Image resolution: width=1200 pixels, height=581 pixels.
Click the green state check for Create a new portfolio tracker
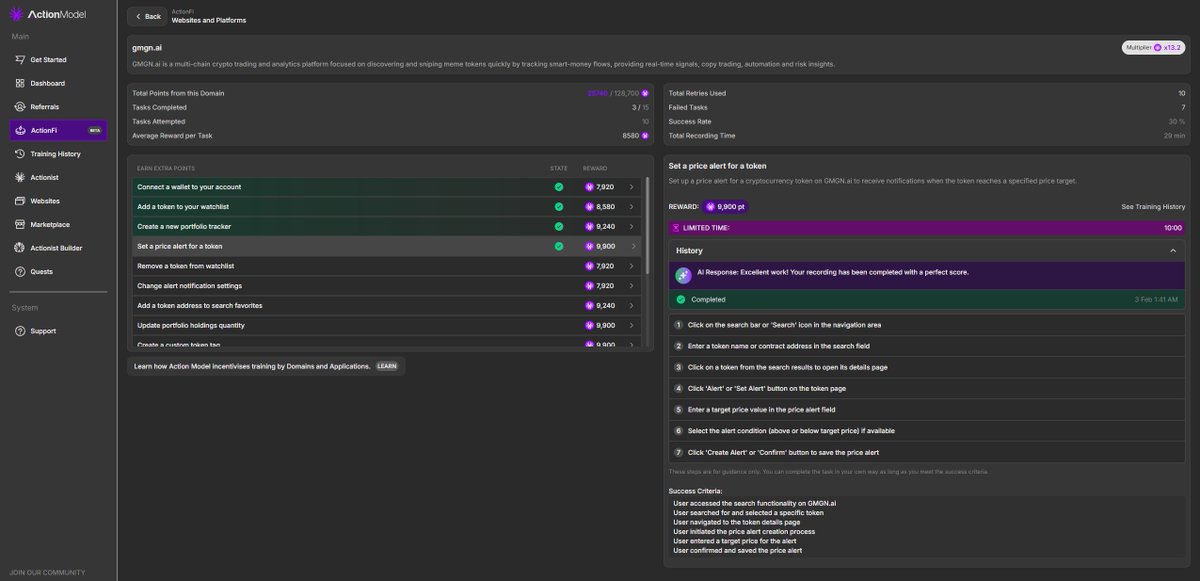tap(559, 226)
